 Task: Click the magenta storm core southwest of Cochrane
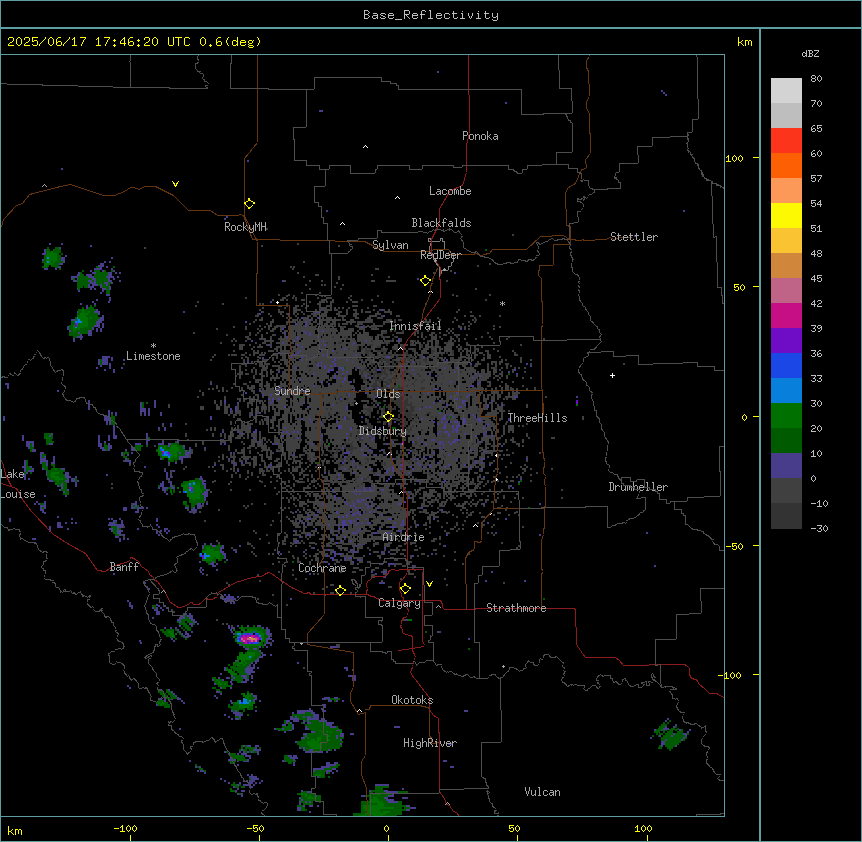tap(250, 638)
